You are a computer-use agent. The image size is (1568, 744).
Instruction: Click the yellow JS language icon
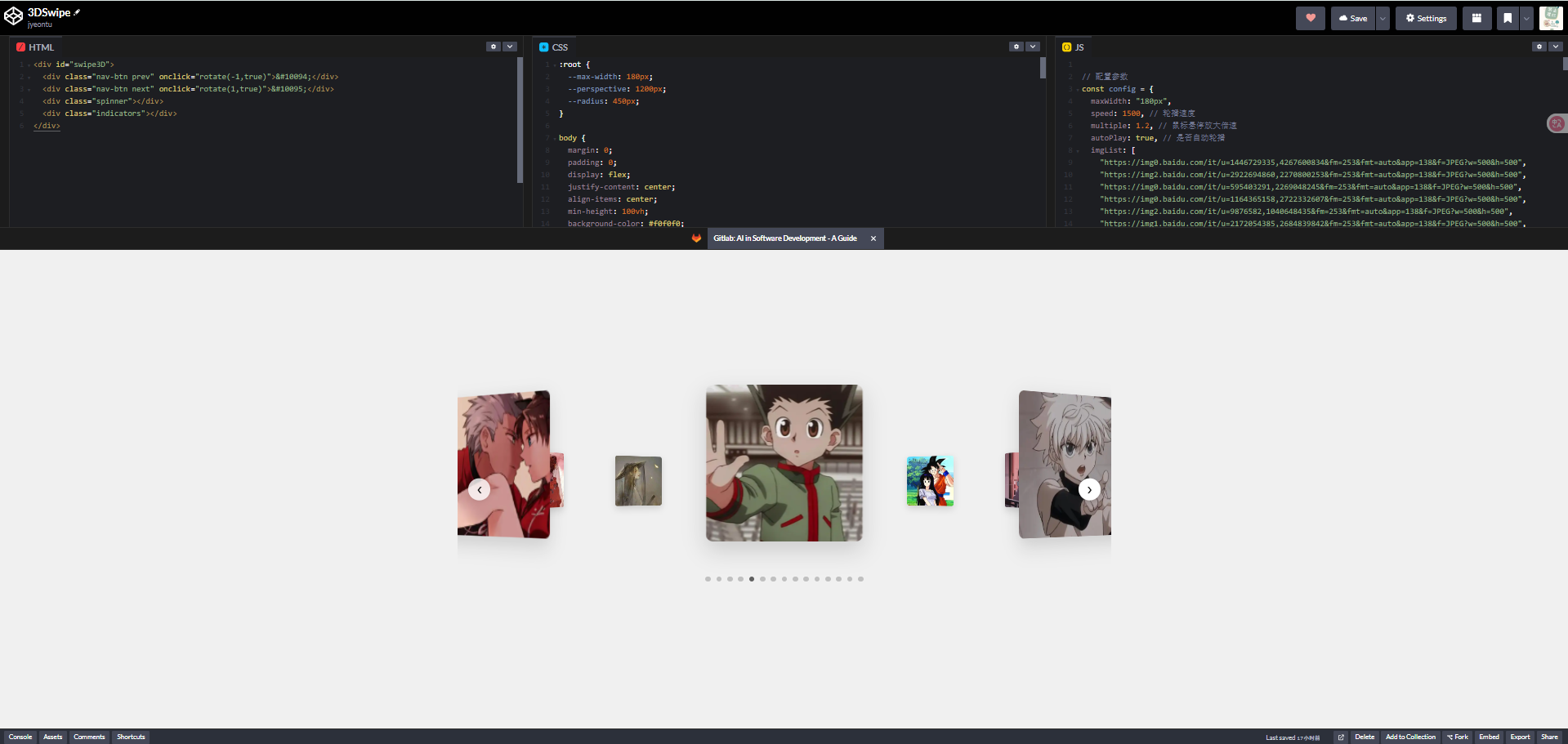[x=1067, y=47]
